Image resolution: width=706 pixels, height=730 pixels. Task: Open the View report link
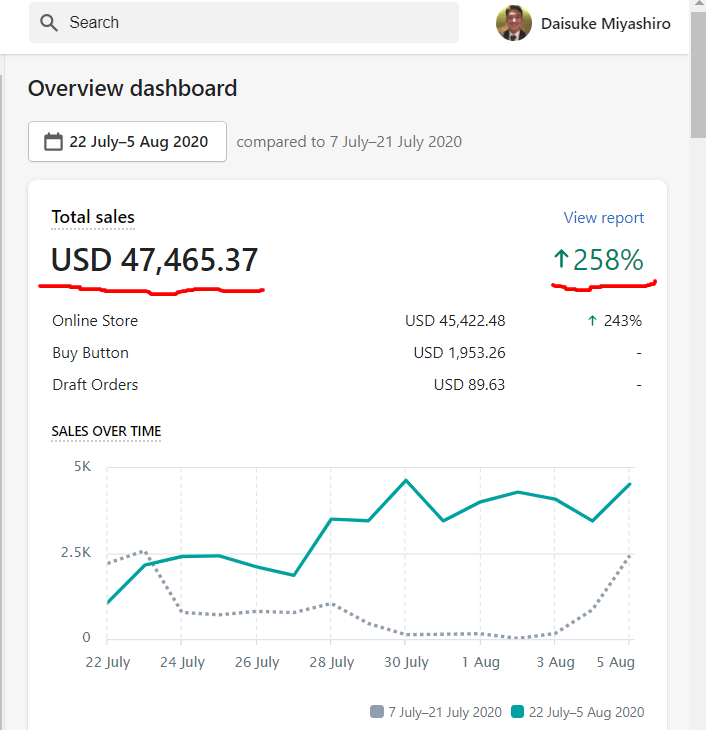[x=603, y=218]
